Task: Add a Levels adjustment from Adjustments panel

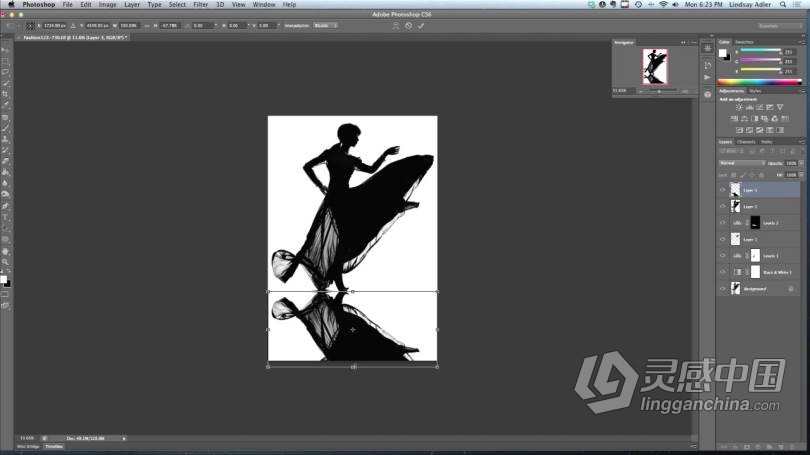Action: (x=750, y=107)
